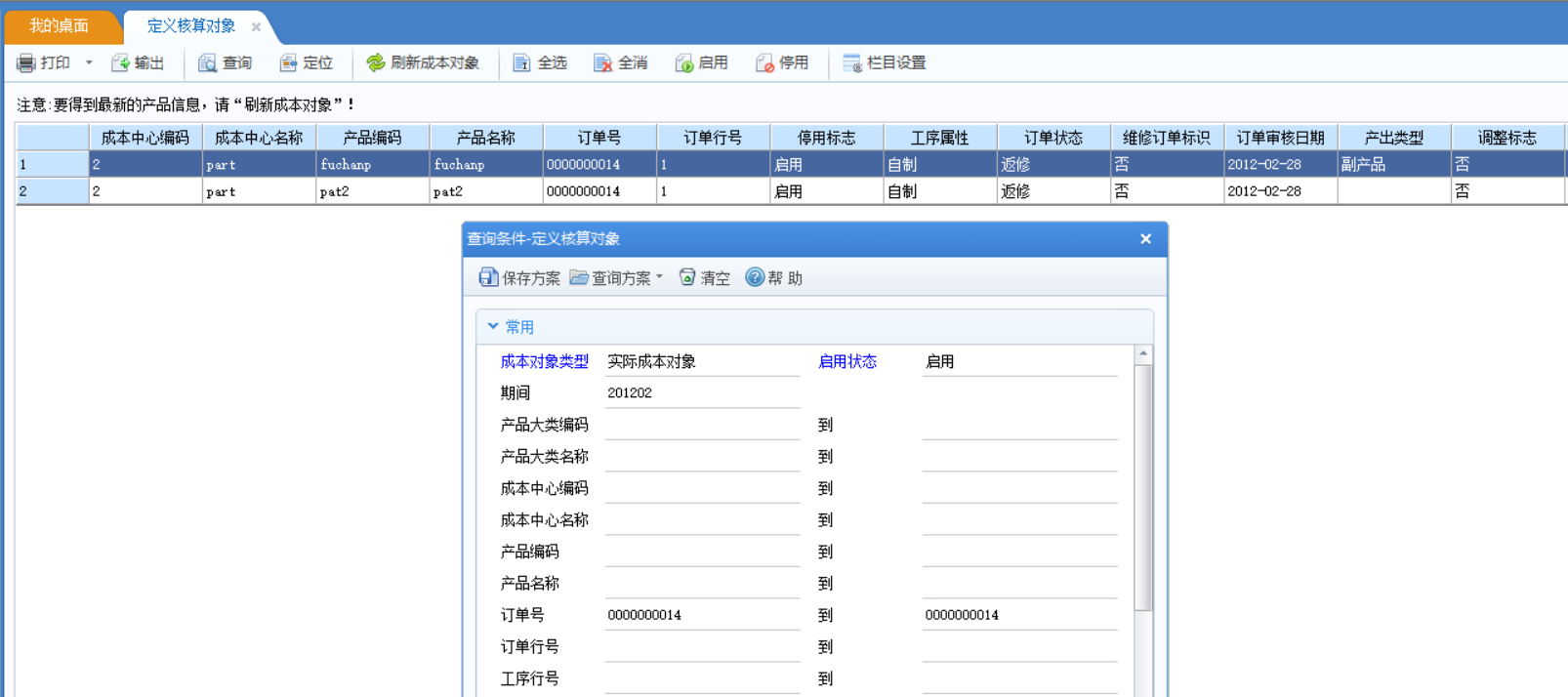The height and width of the screenshot is (697, 1568).
Task: Click the 全消 deselect-all toolbar button
Action: tap(621, 63)
